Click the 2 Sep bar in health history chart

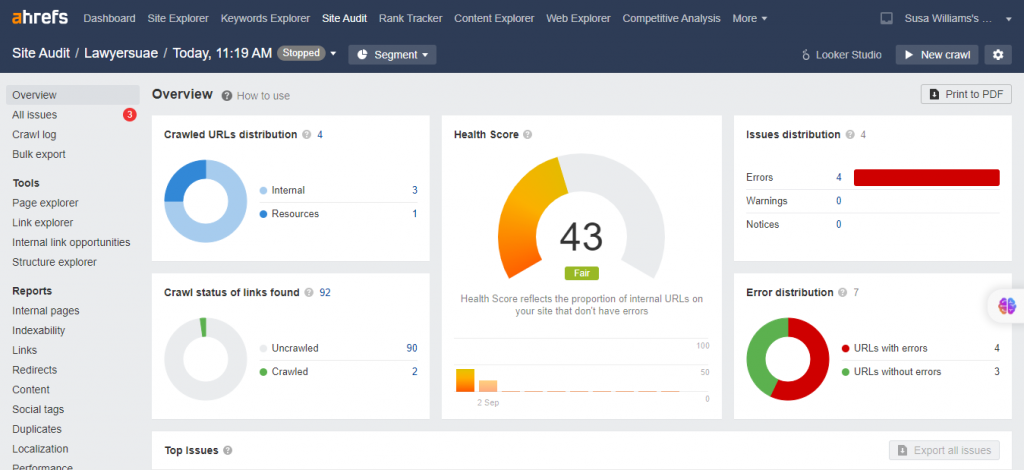488,385
